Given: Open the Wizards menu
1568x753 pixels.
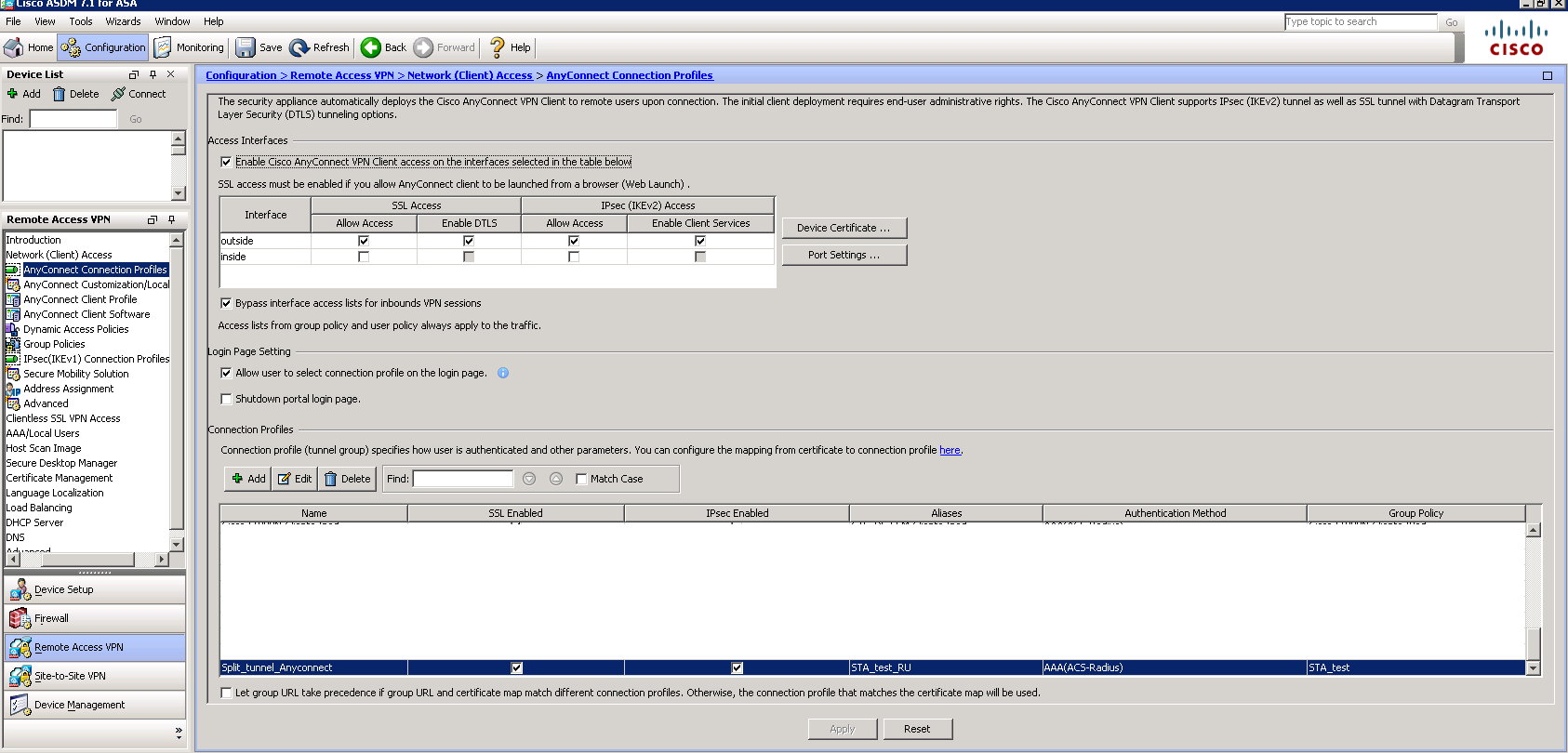Looking at the screenshot, I should coord(124,21).
